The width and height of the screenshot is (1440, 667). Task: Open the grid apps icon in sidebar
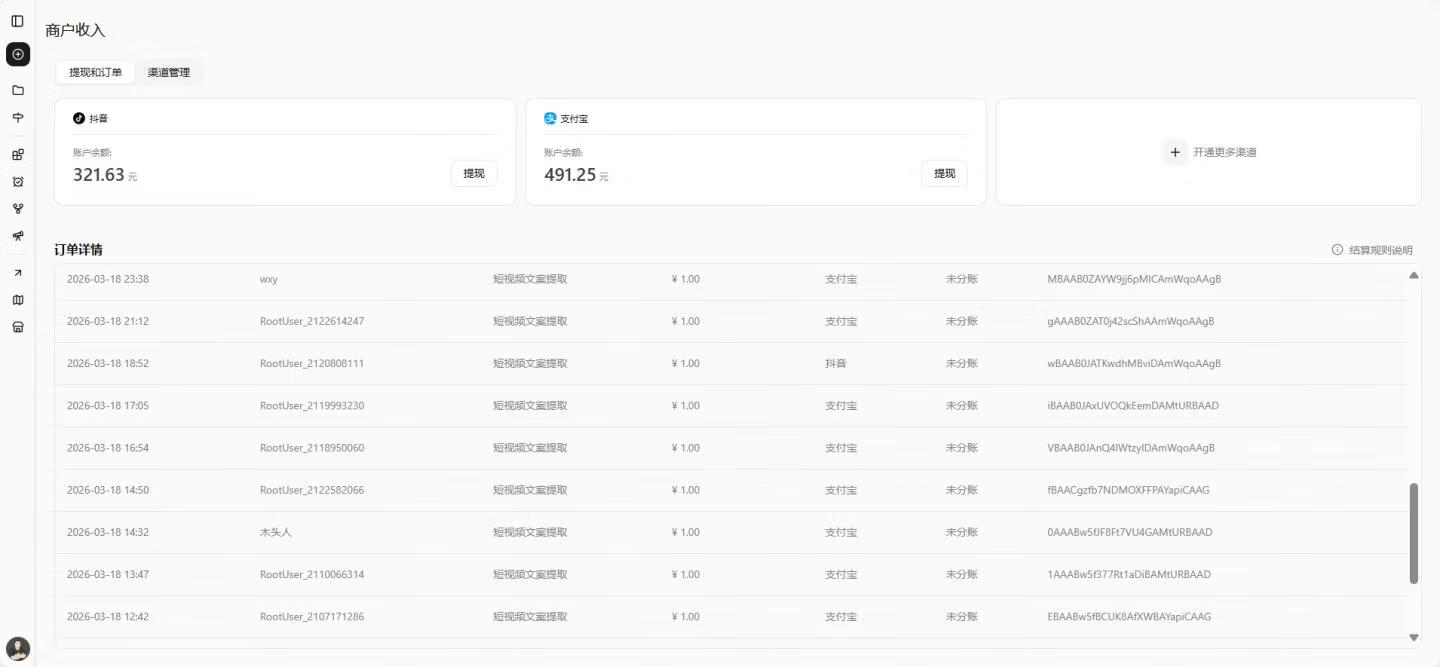click(x=17, y=155)
